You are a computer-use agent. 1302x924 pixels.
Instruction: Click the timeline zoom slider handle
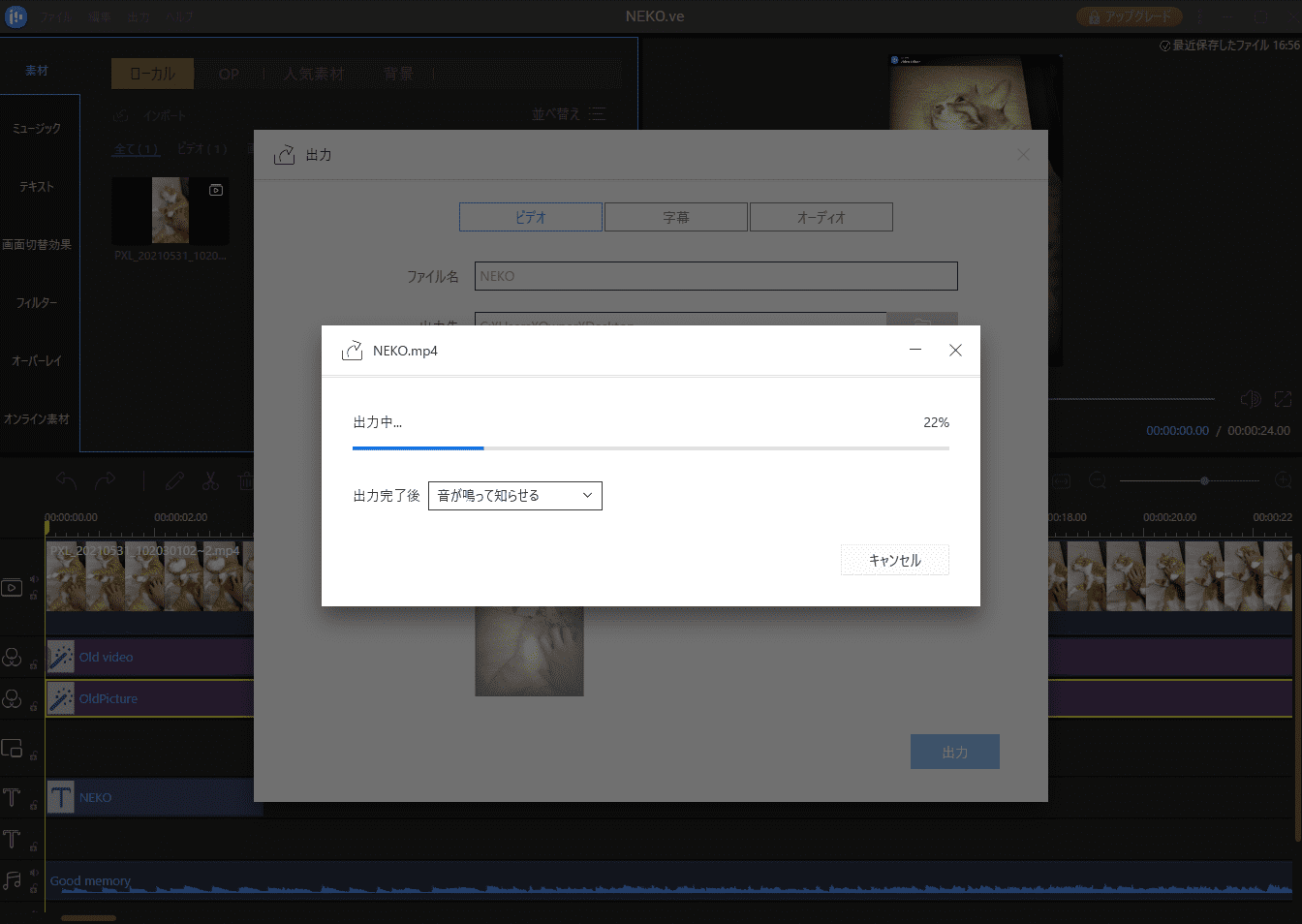pyautogui.click(x=1204, y=480)
